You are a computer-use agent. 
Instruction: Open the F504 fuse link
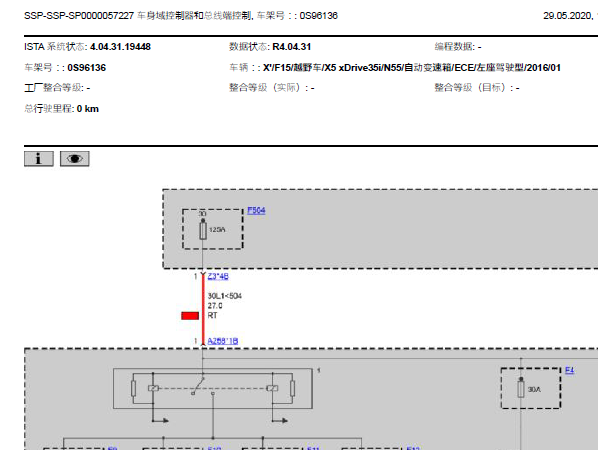(256, 211)
